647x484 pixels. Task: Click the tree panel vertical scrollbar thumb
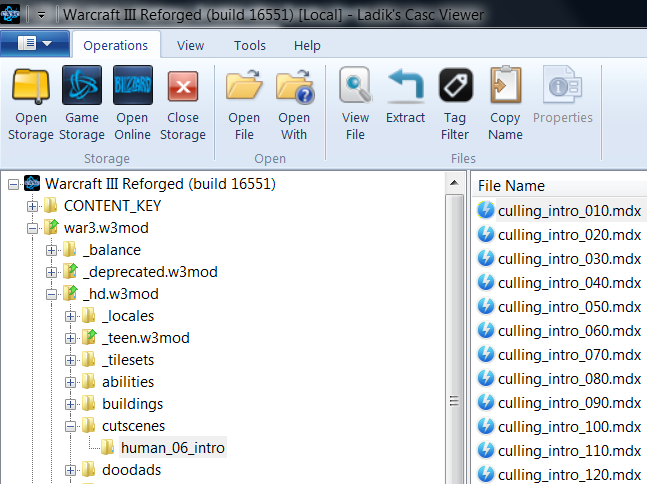point(454,340)
